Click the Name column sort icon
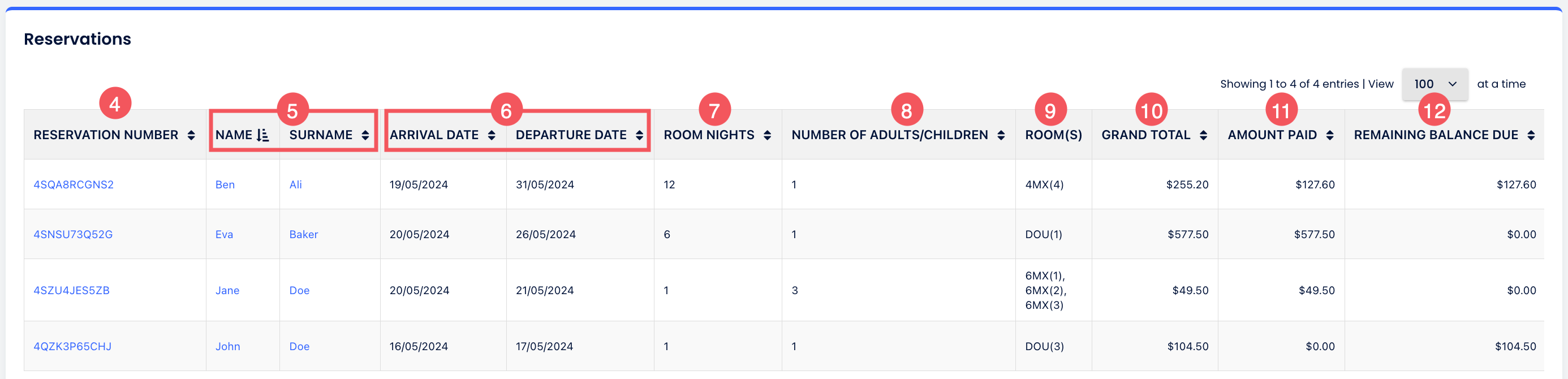Screen dimensions: 1568x379 262,135
